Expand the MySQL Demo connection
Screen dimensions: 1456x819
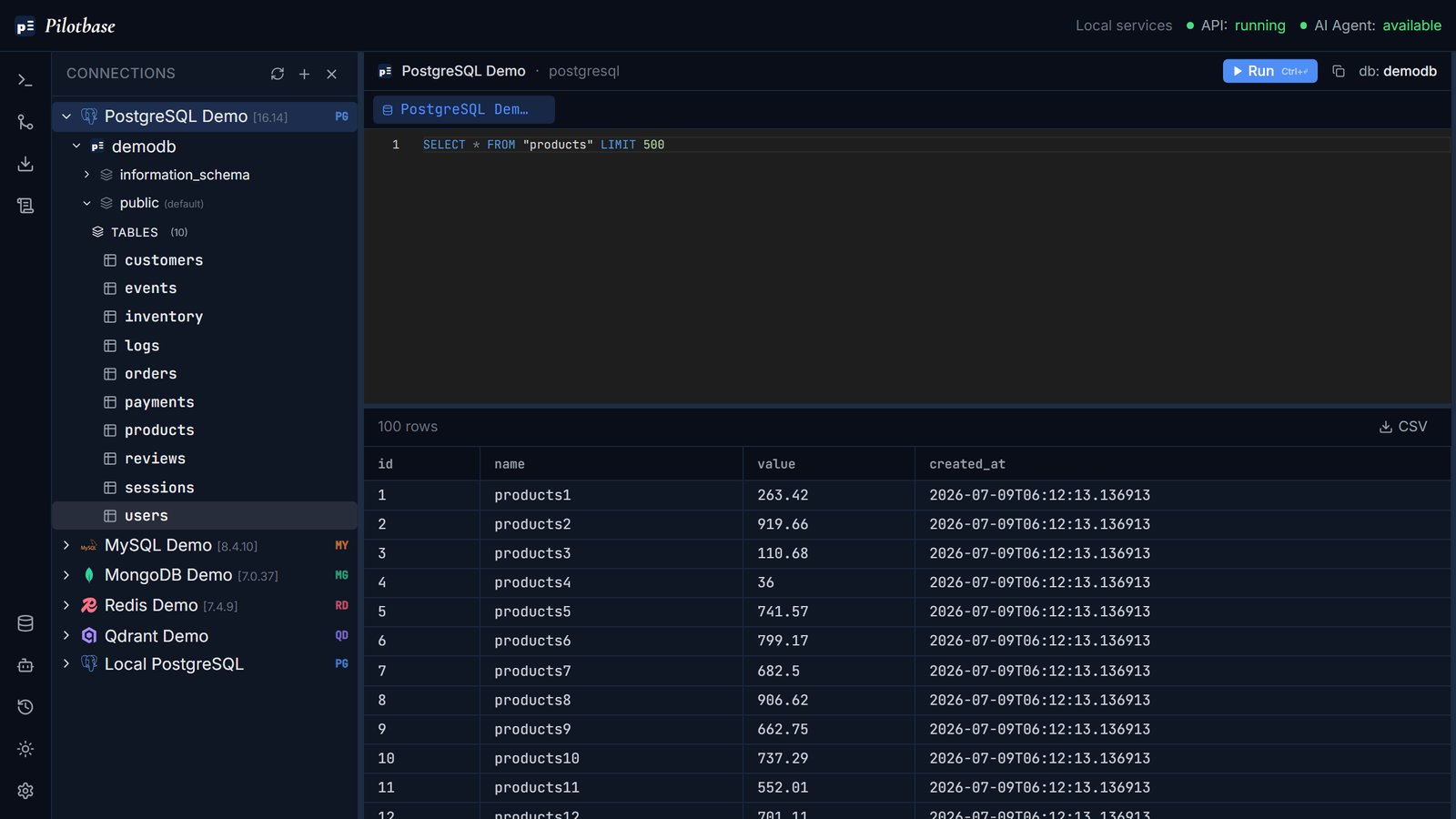tap(66, 545)
